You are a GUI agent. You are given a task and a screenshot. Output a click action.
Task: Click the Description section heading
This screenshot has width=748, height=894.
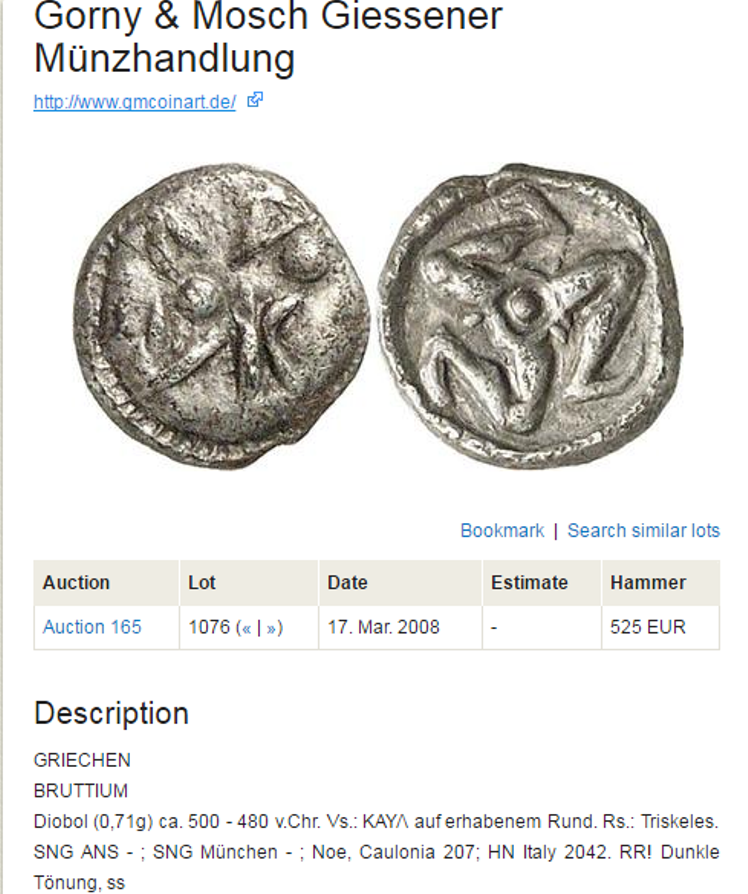(x=111, y=713)
